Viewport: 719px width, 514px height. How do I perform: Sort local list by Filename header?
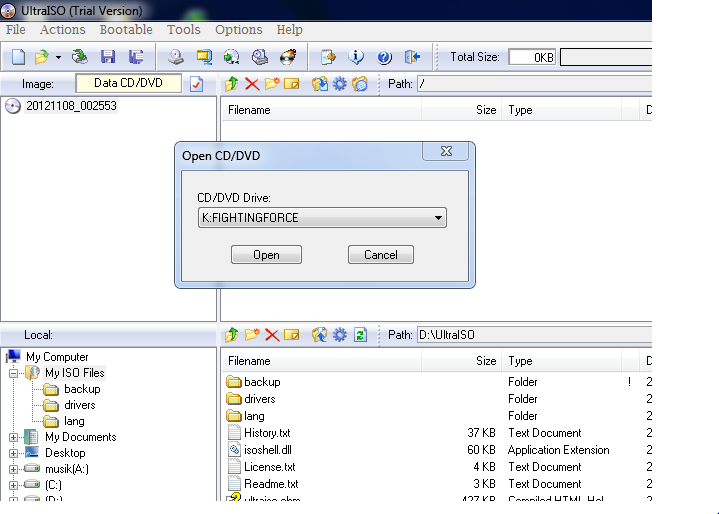pyautogui.click(x=321, y=361)
